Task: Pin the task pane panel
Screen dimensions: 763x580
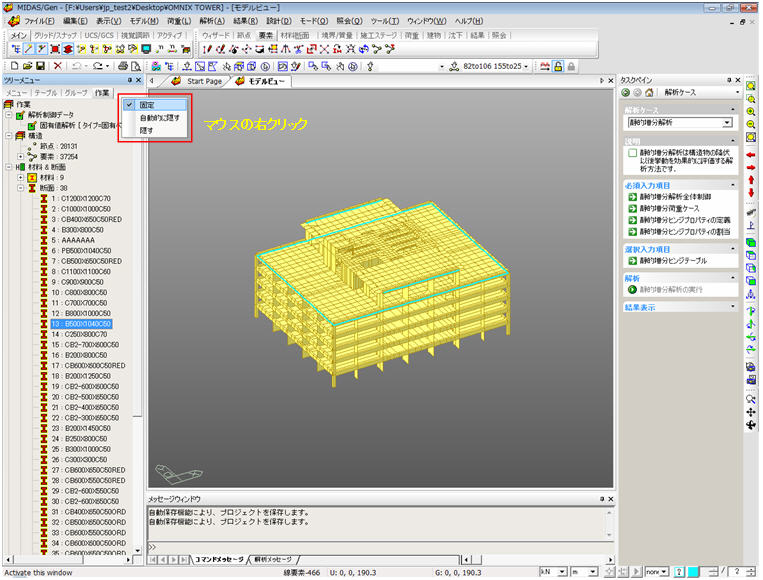Action: [729, 80]
